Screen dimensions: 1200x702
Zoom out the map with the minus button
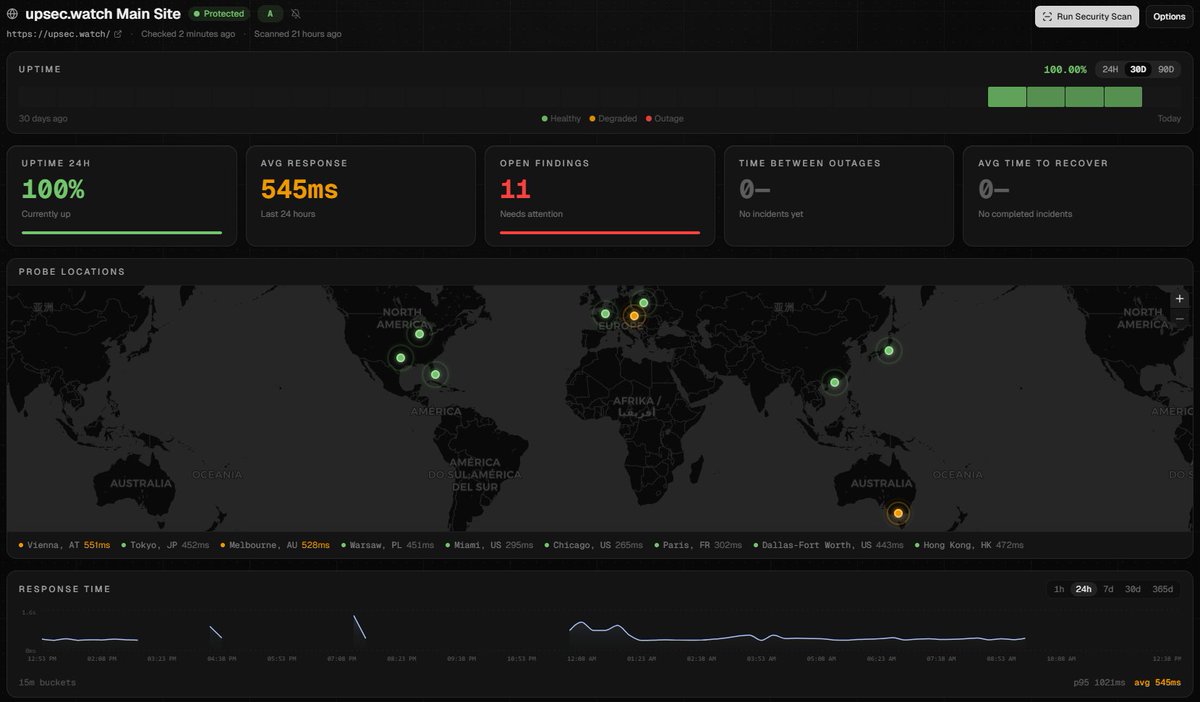click(1180, 318)
